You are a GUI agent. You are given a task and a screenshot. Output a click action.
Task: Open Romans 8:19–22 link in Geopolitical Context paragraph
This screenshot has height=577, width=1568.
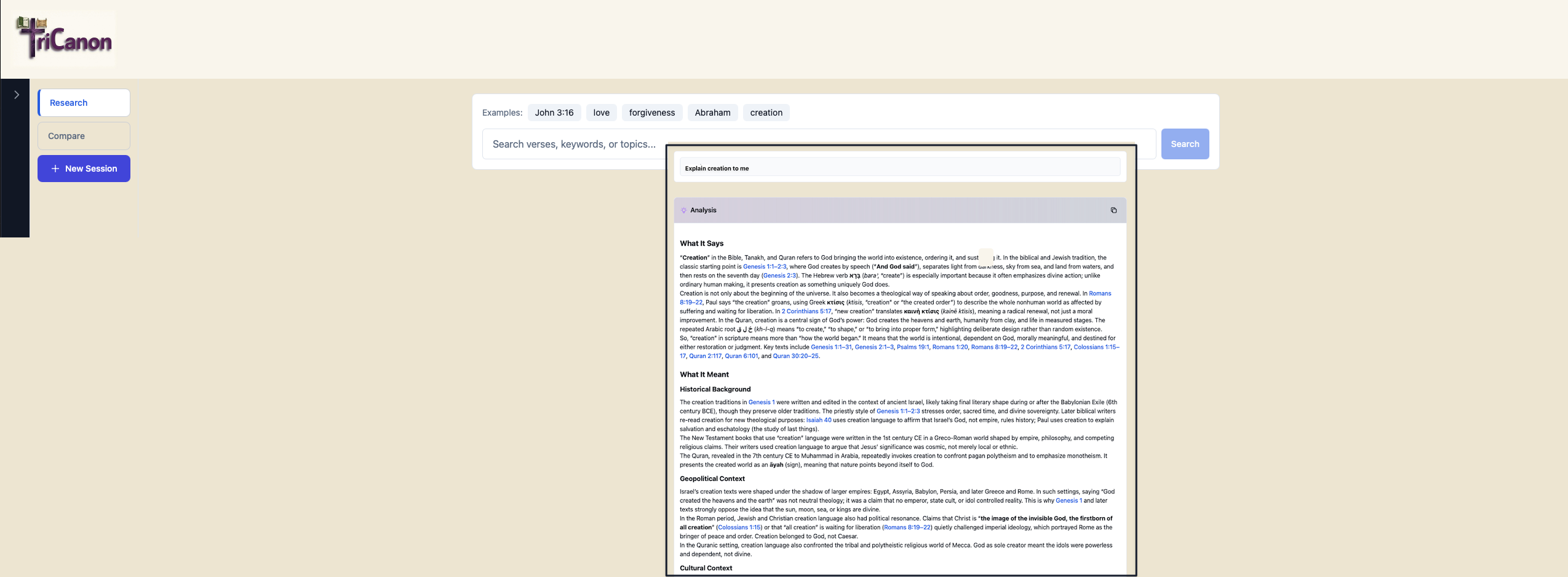(x=907, y=528)
